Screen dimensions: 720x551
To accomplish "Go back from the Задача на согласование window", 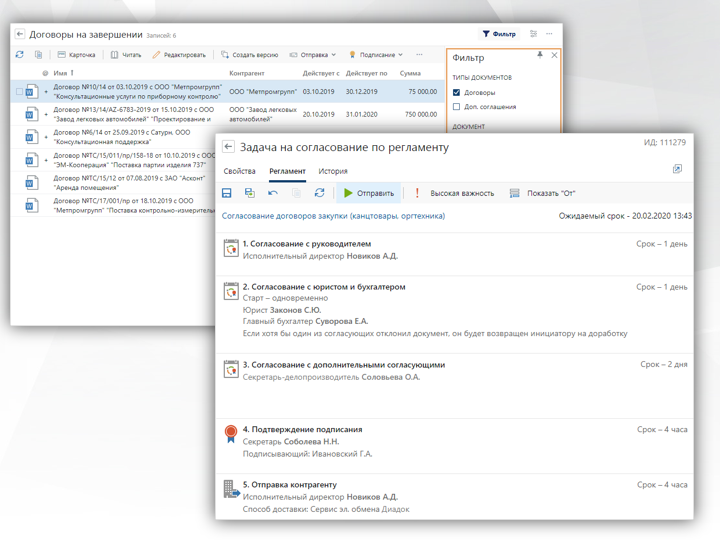I will pos(228,147).
